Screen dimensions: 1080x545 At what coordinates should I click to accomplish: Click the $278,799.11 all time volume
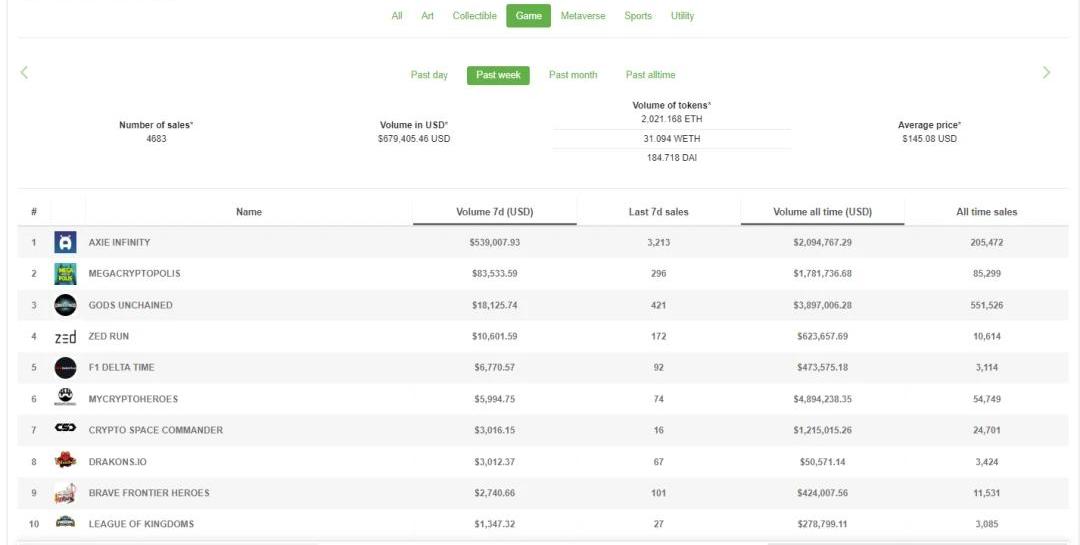[822, 524]
